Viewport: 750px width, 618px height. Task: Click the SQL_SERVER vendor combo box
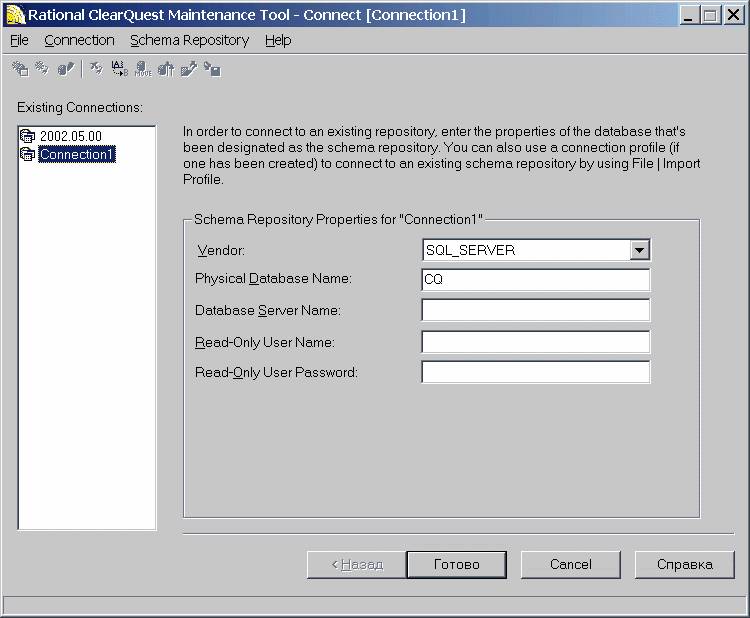tap(525, 250)
